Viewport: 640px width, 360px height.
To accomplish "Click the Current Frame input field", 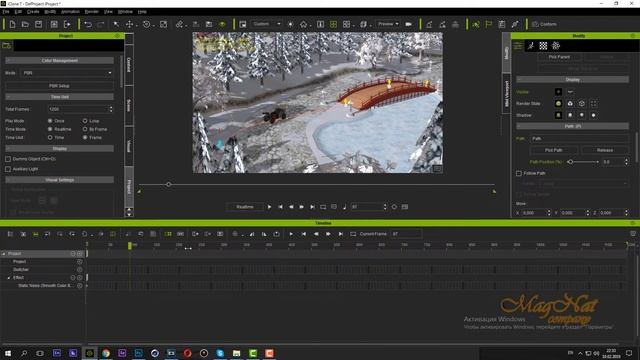I will click(406, 234).
